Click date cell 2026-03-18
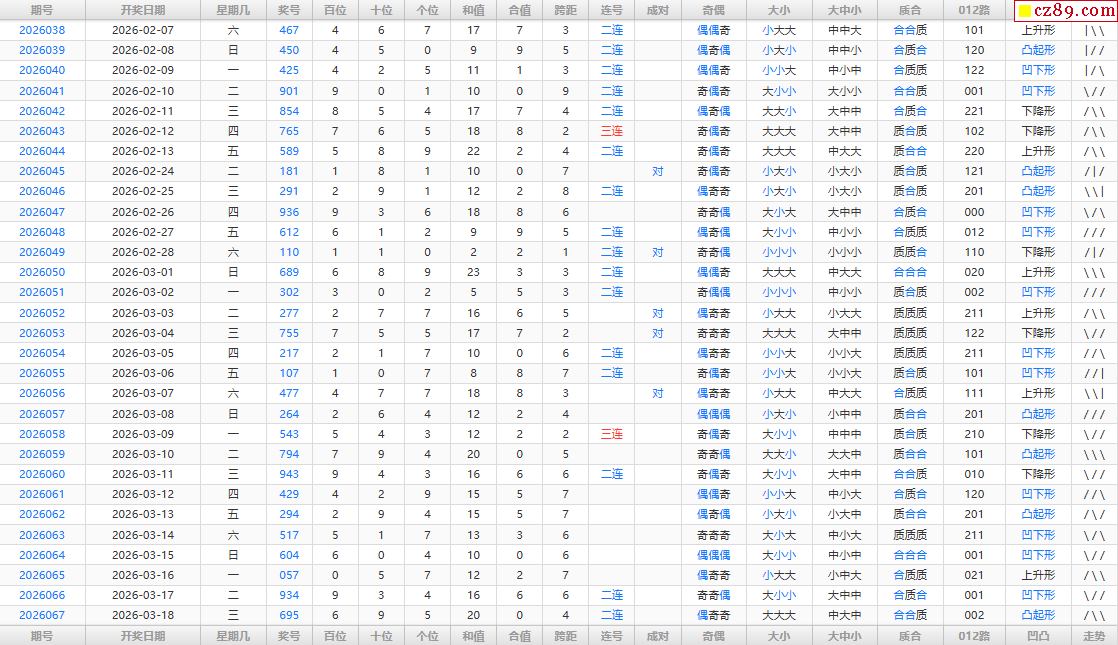1118x645 pixels. (x=142, y=615)
